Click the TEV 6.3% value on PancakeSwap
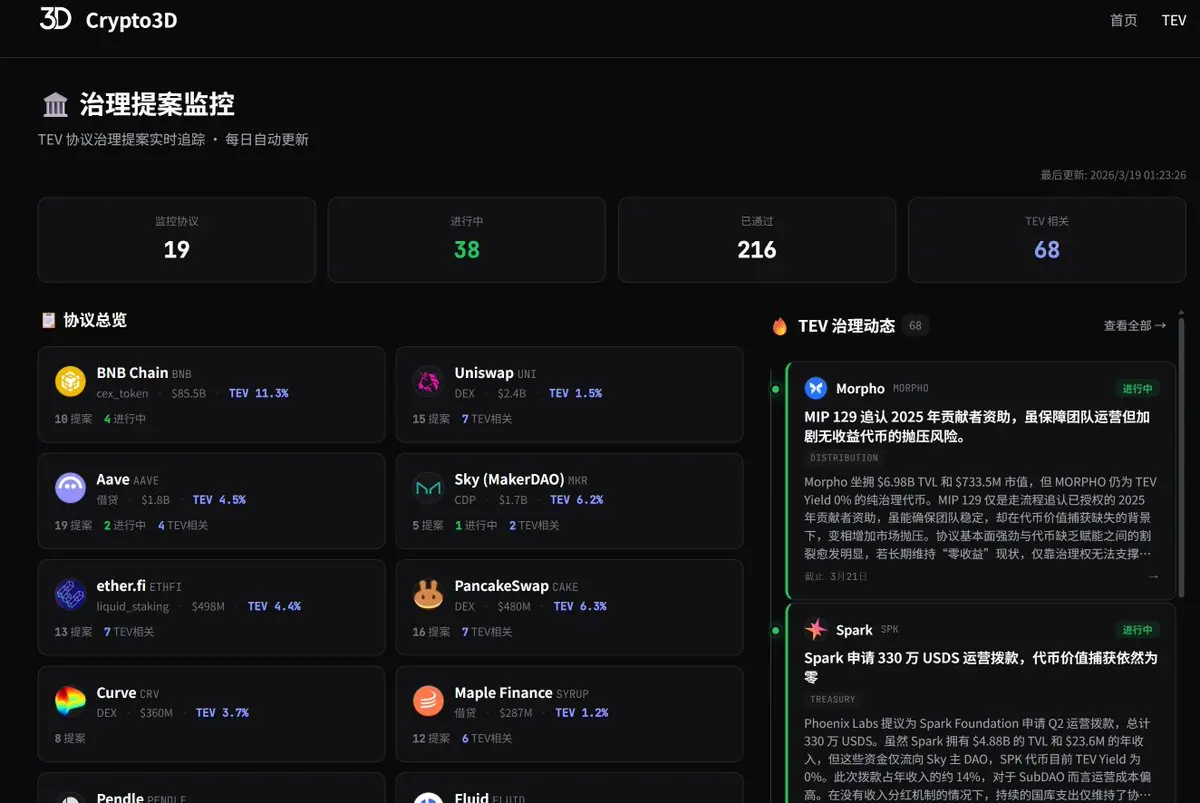The image size is (1200, 803). [580, 606]
